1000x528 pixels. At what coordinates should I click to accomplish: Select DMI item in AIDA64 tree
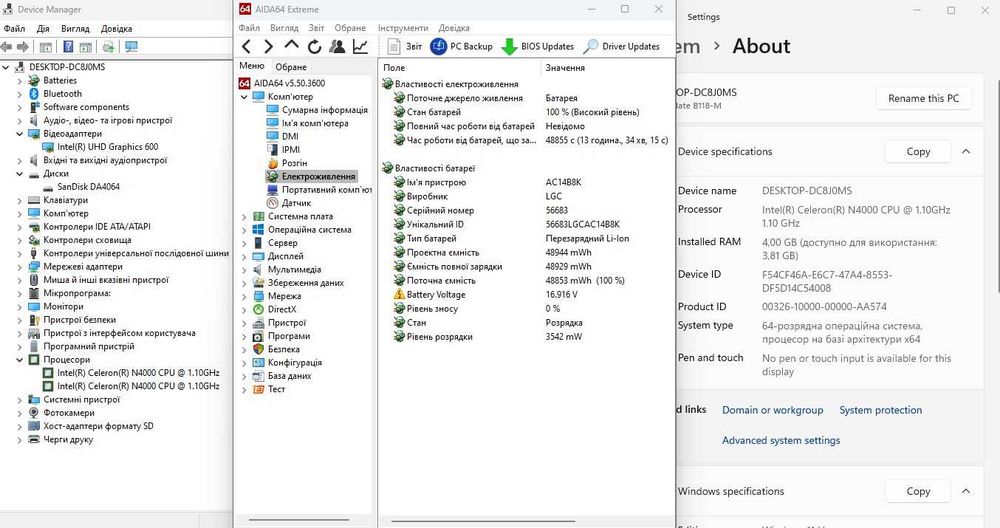click(290, 136)
